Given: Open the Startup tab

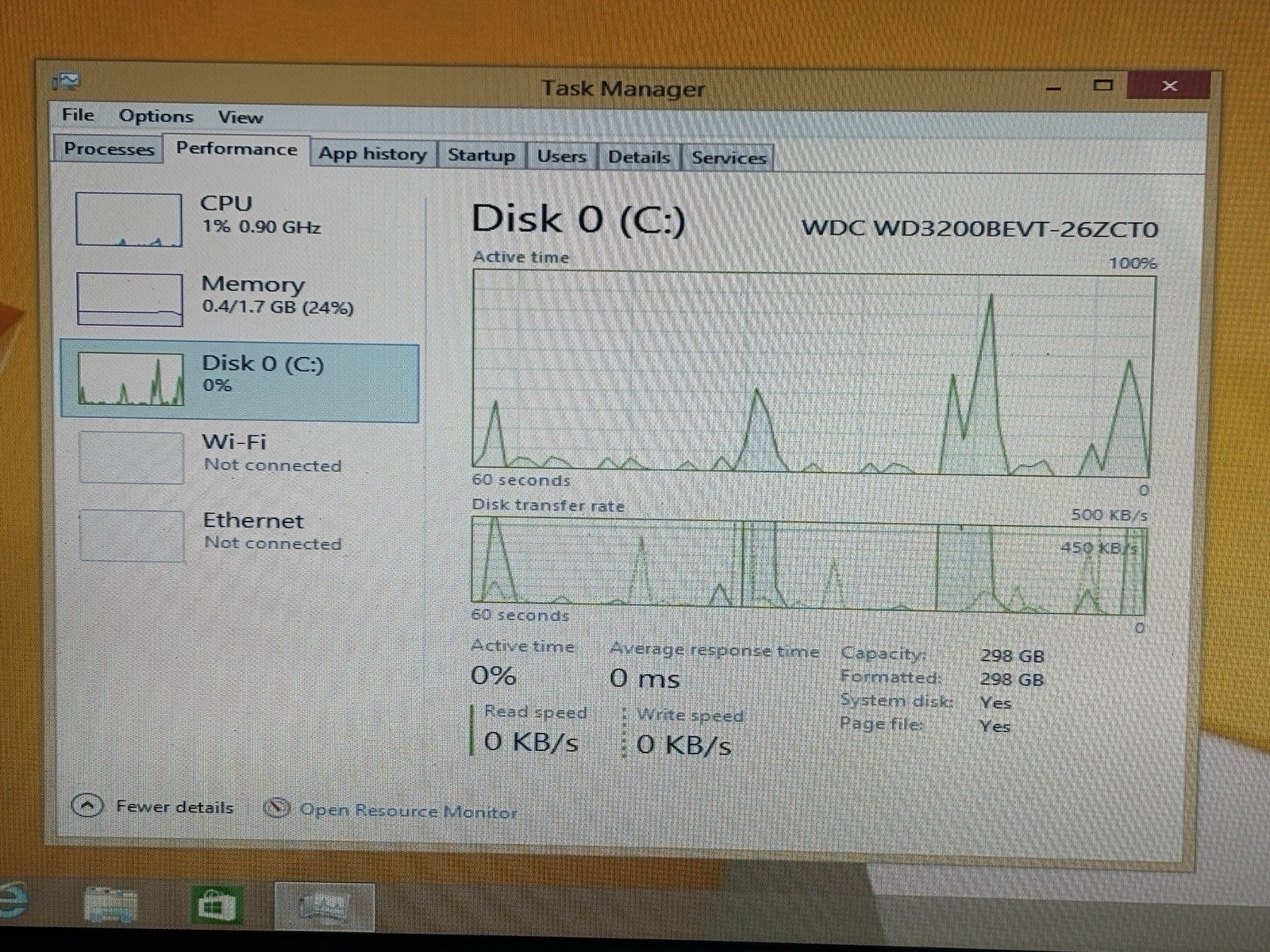Looking at the screenshot, I should pos(481,155).
